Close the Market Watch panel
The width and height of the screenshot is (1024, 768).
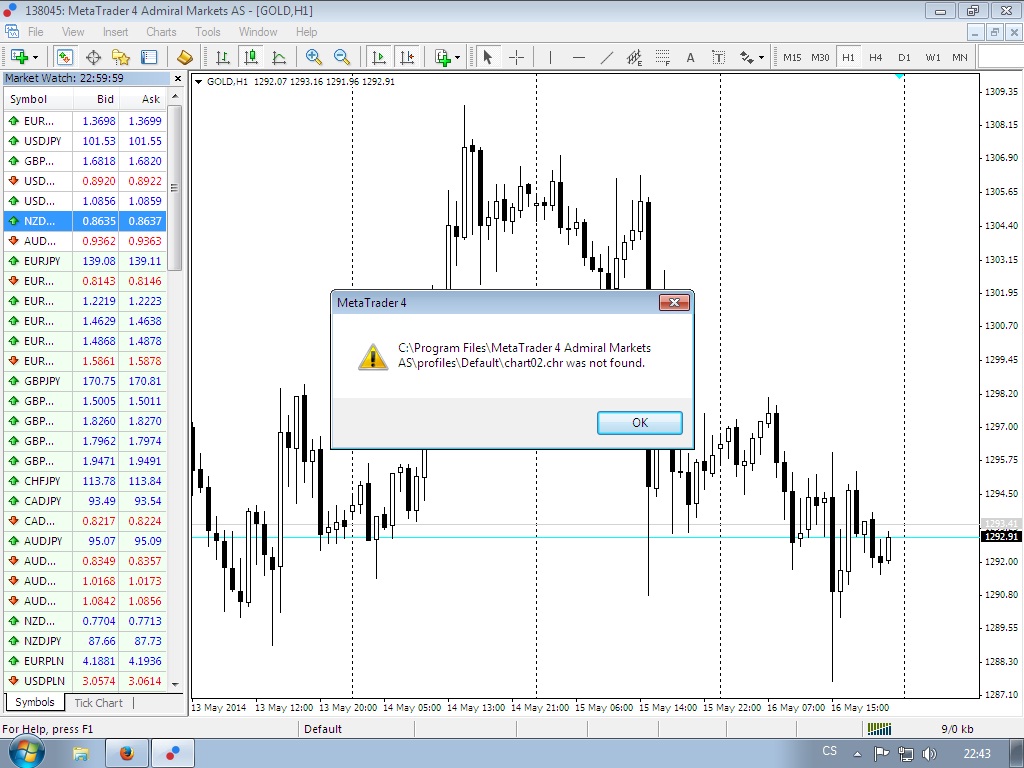coord(178,78)
